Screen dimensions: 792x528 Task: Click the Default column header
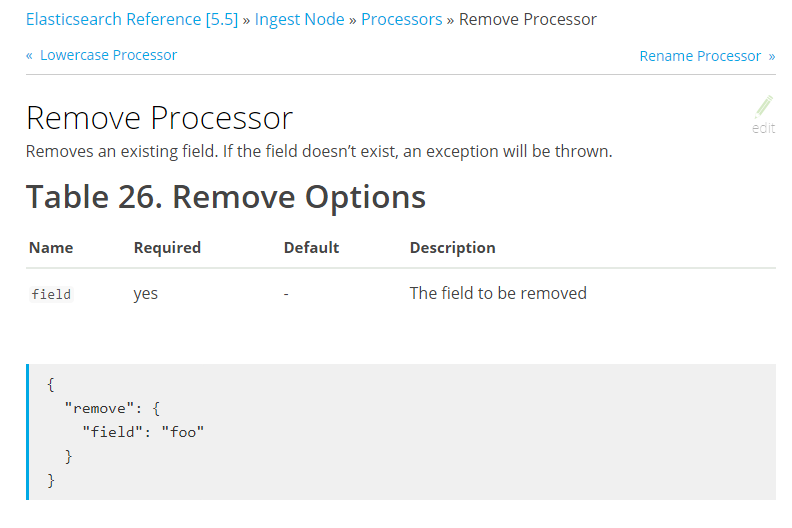click(311, 247)
